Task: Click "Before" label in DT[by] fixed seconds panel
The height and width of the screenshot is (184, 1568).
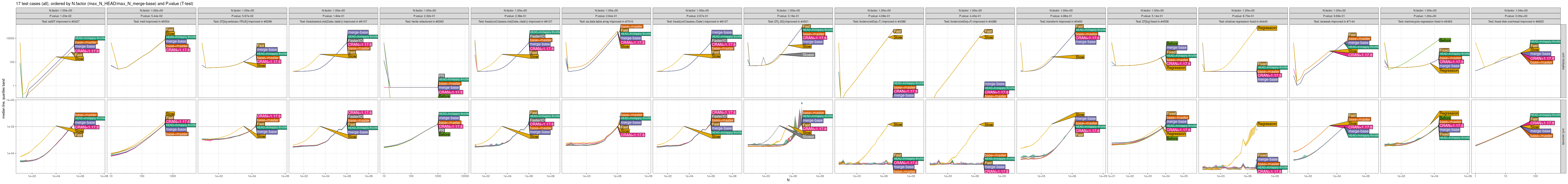Action: pos(1172,138)
